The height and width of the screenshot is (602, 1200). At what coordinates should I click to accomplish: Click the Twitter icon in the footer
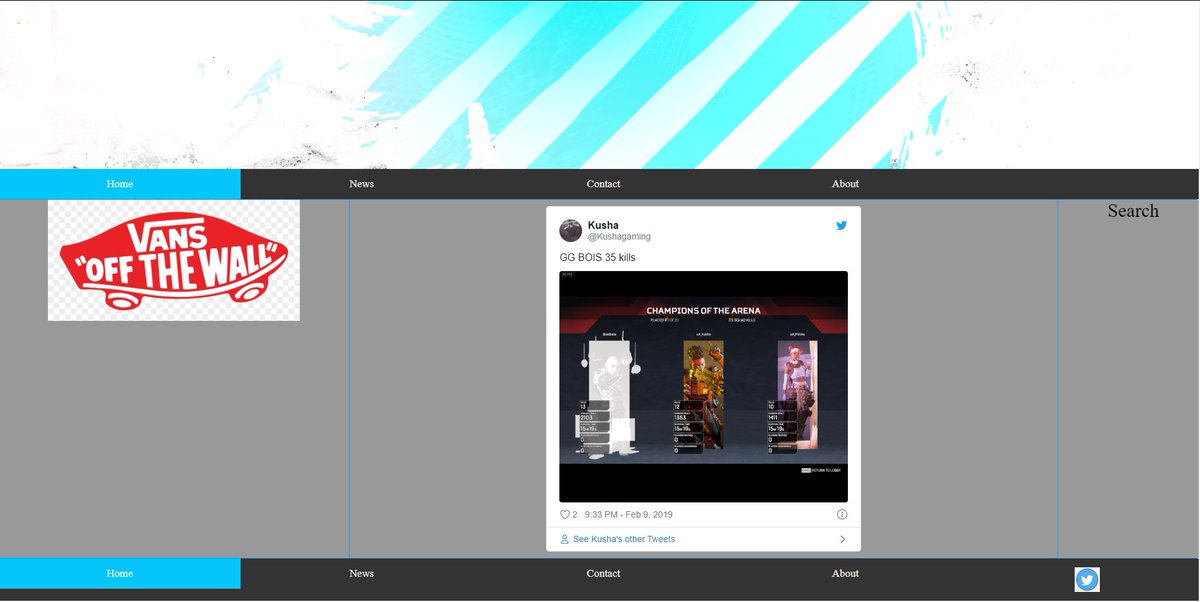click(1087, 579)
